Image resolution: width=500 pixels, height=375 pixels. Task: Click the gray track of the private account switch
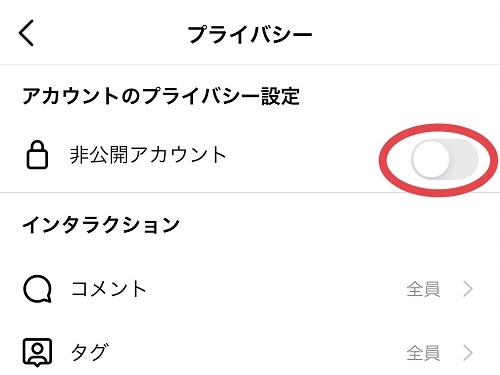click(465, 160)
